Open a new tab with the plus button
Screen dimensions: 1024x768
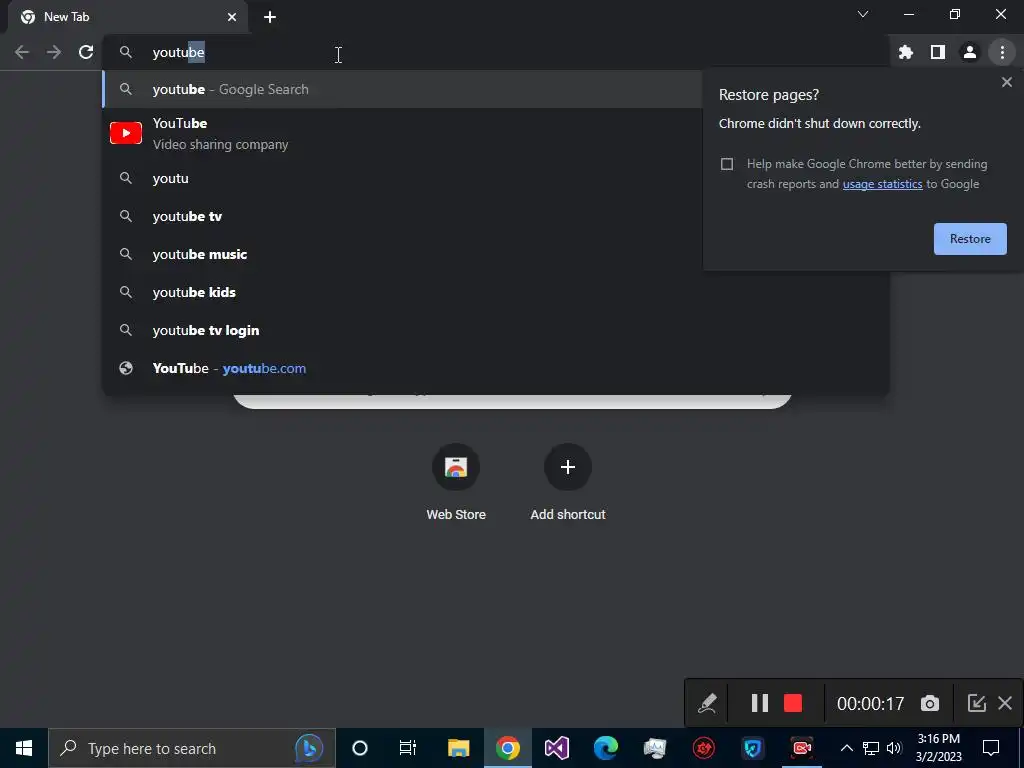pos(270,17)
